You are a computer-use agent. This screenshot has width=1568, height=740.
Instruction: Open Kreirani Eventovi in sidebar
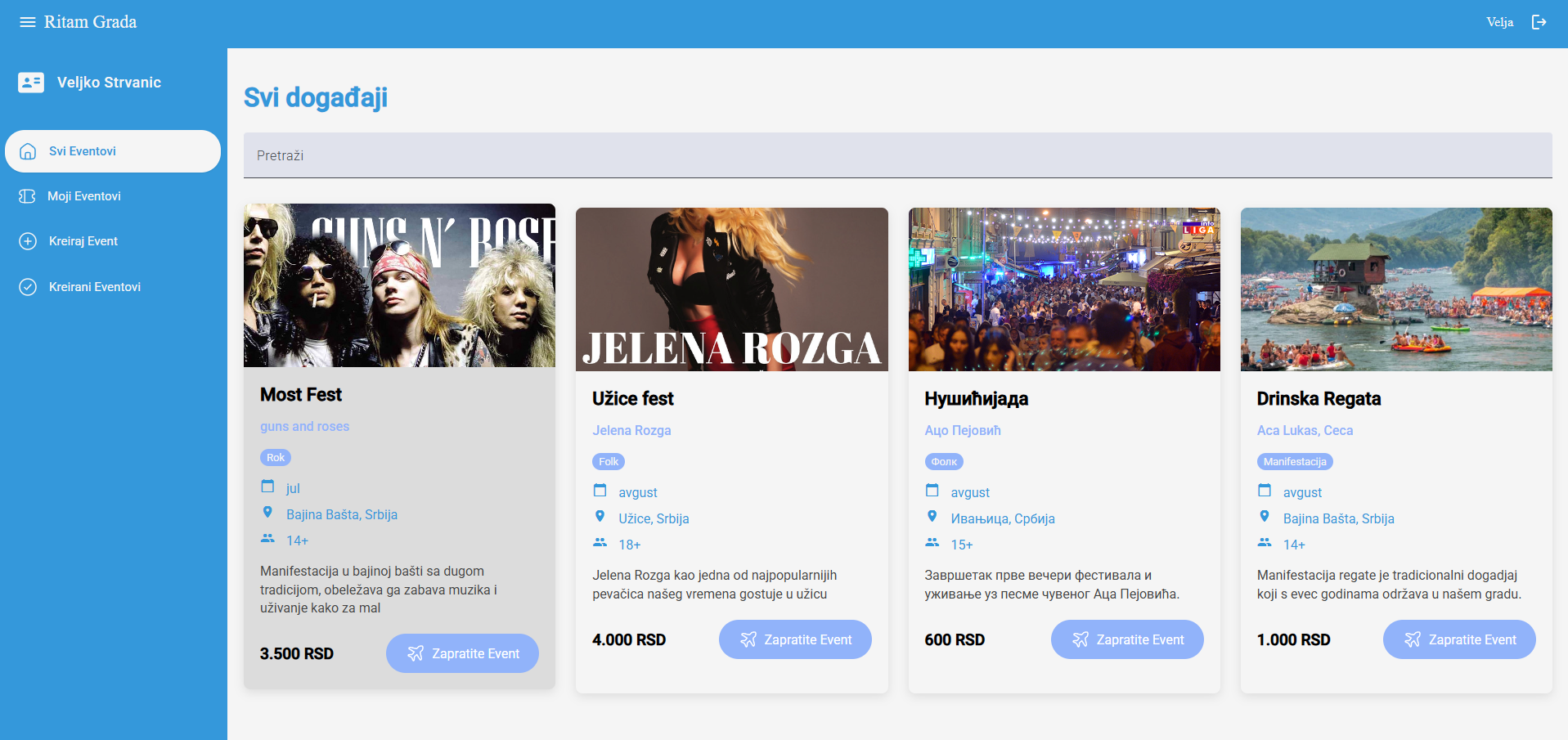tap(113, 287)
